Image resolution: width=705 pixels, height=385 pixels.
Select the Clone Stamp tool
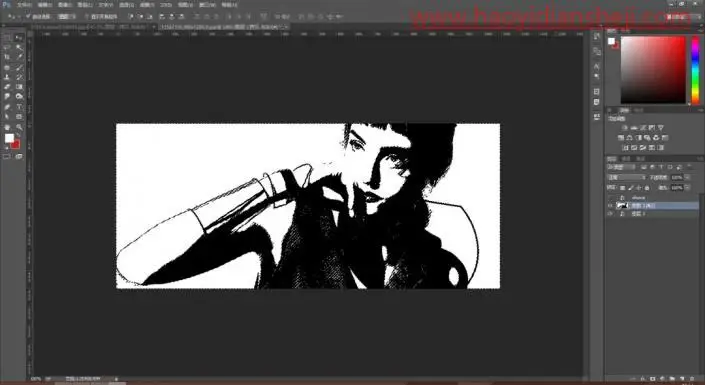coord(7,77)
